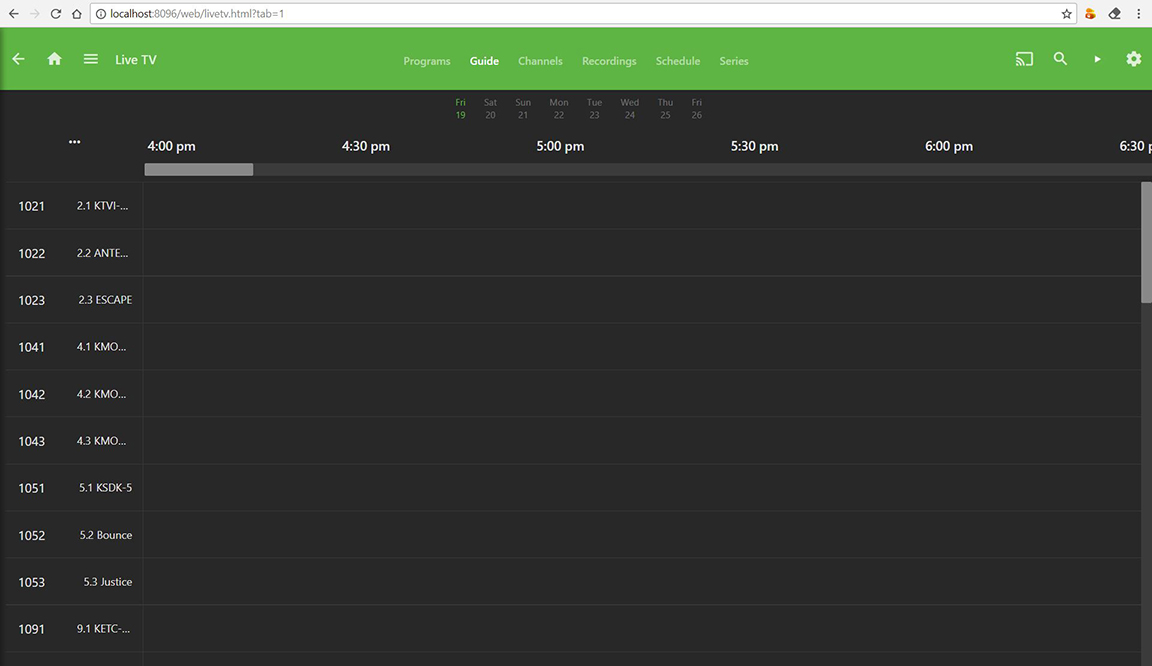The image size is (1152, 666).
Task: Click the browser home icon
Action: pyautogui.click(x=76, y=13)
